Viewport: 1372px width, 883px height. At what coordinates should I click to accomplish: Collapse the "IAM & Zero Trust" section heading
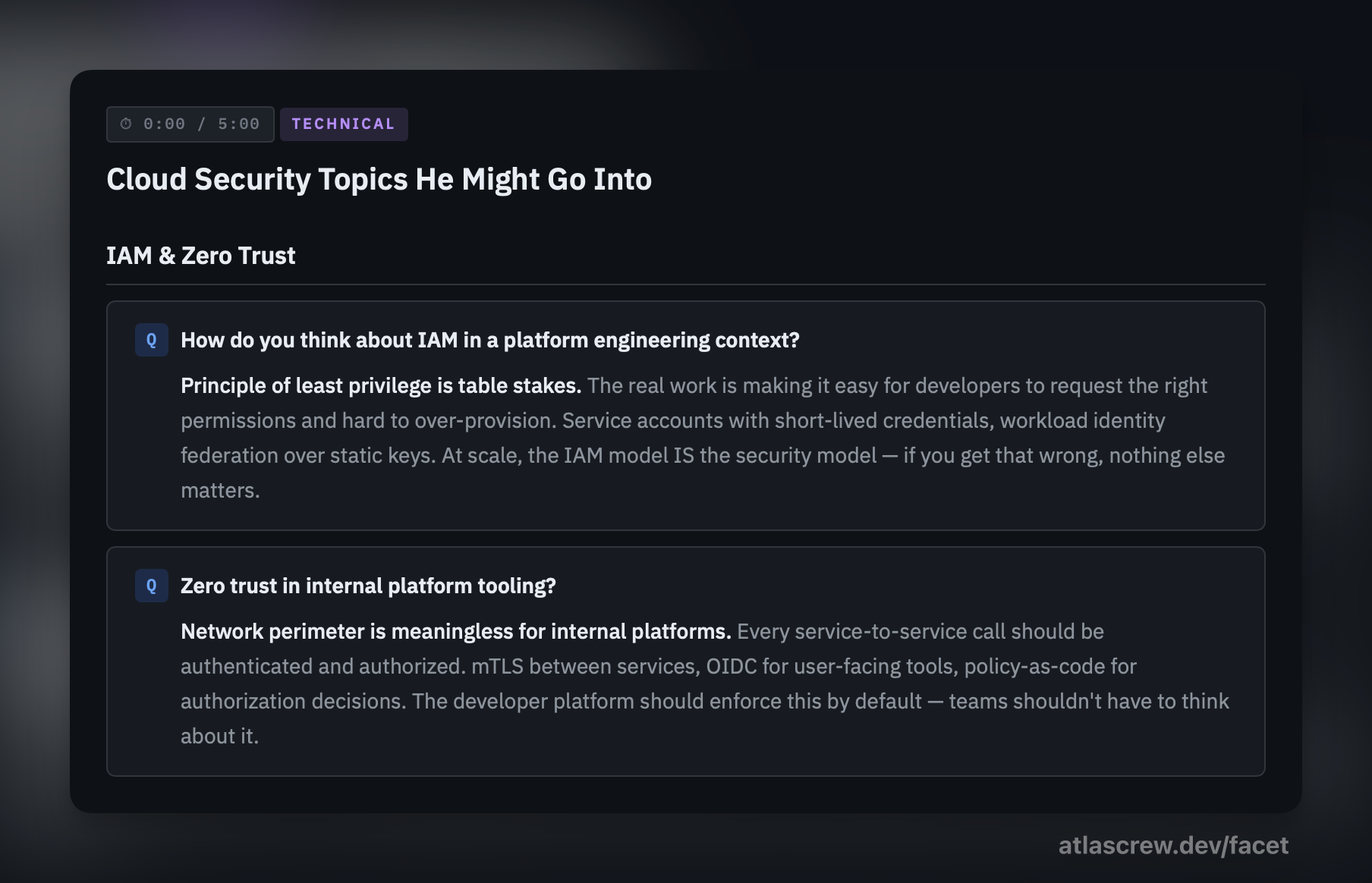(x=200, y=256)
